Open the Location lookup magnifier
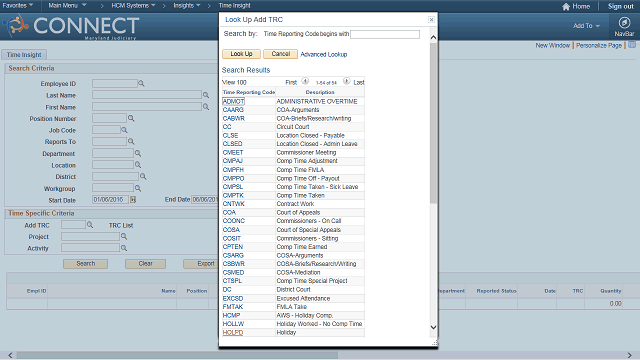This screenshot has height=360, width=640. 138,165
